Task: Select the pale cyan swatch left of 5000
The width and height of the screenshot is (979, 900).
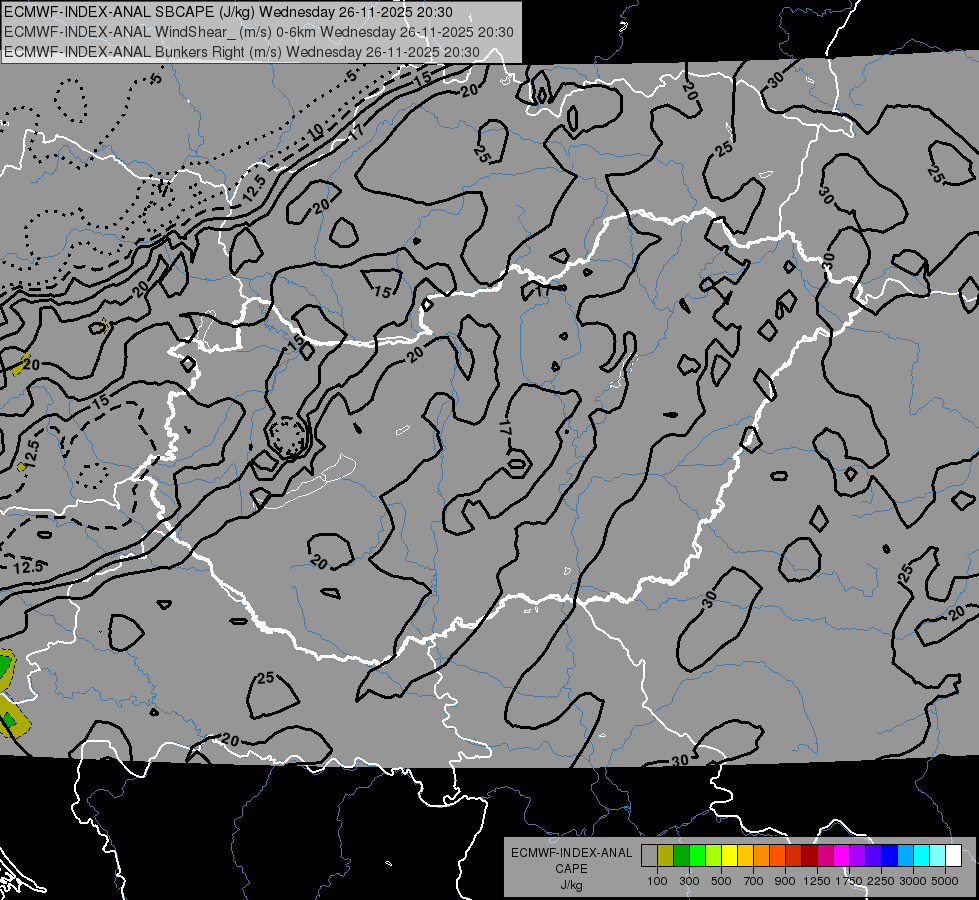Action: 938,855
